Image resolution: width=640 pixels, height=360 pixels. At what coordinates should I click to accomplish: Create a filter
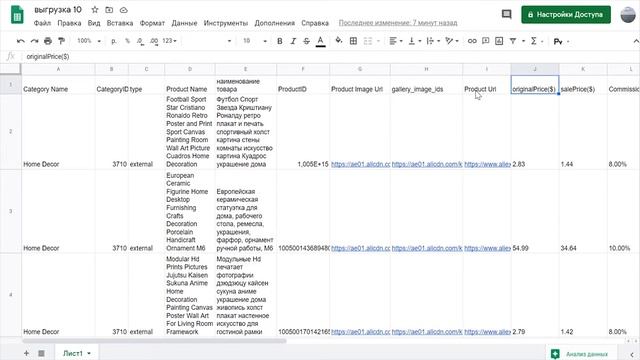[x=513, y=41]
